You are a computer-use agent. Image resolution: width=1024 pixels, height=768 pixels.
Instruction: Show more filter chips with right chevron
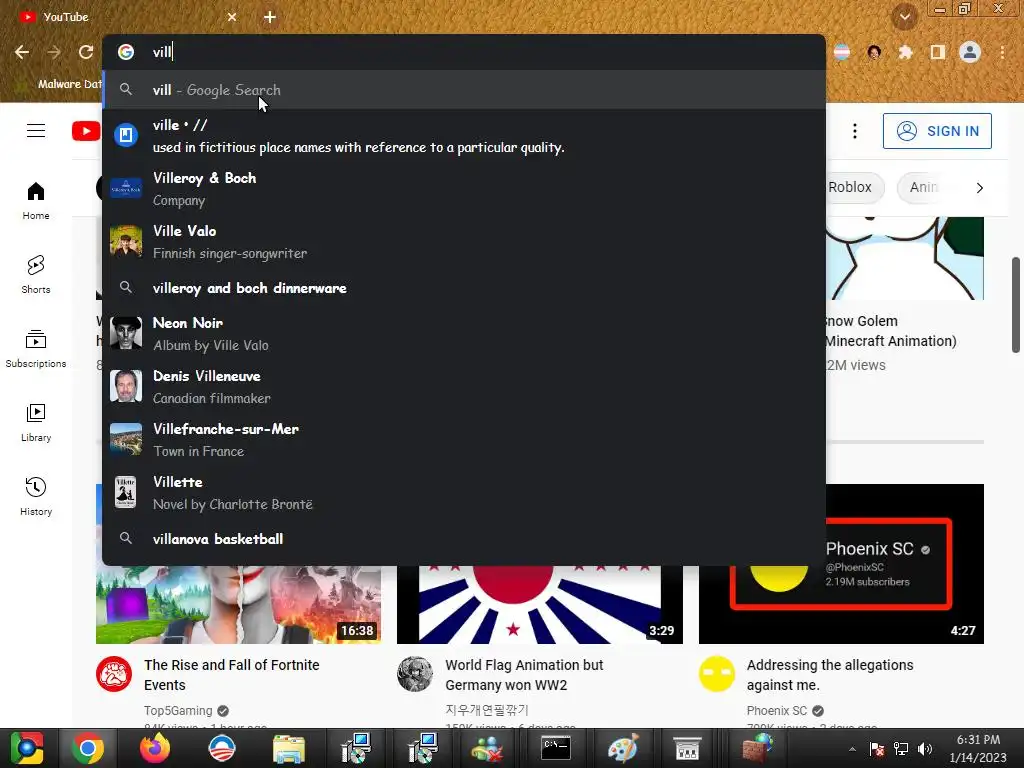(979, 187)
